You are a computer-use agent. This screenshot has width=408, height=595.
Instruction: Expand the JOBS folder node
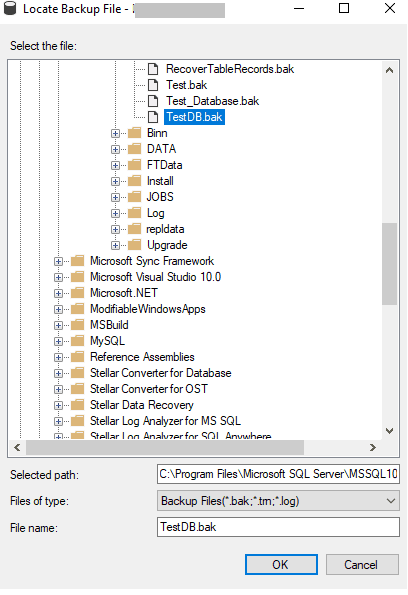coord(115,197)
